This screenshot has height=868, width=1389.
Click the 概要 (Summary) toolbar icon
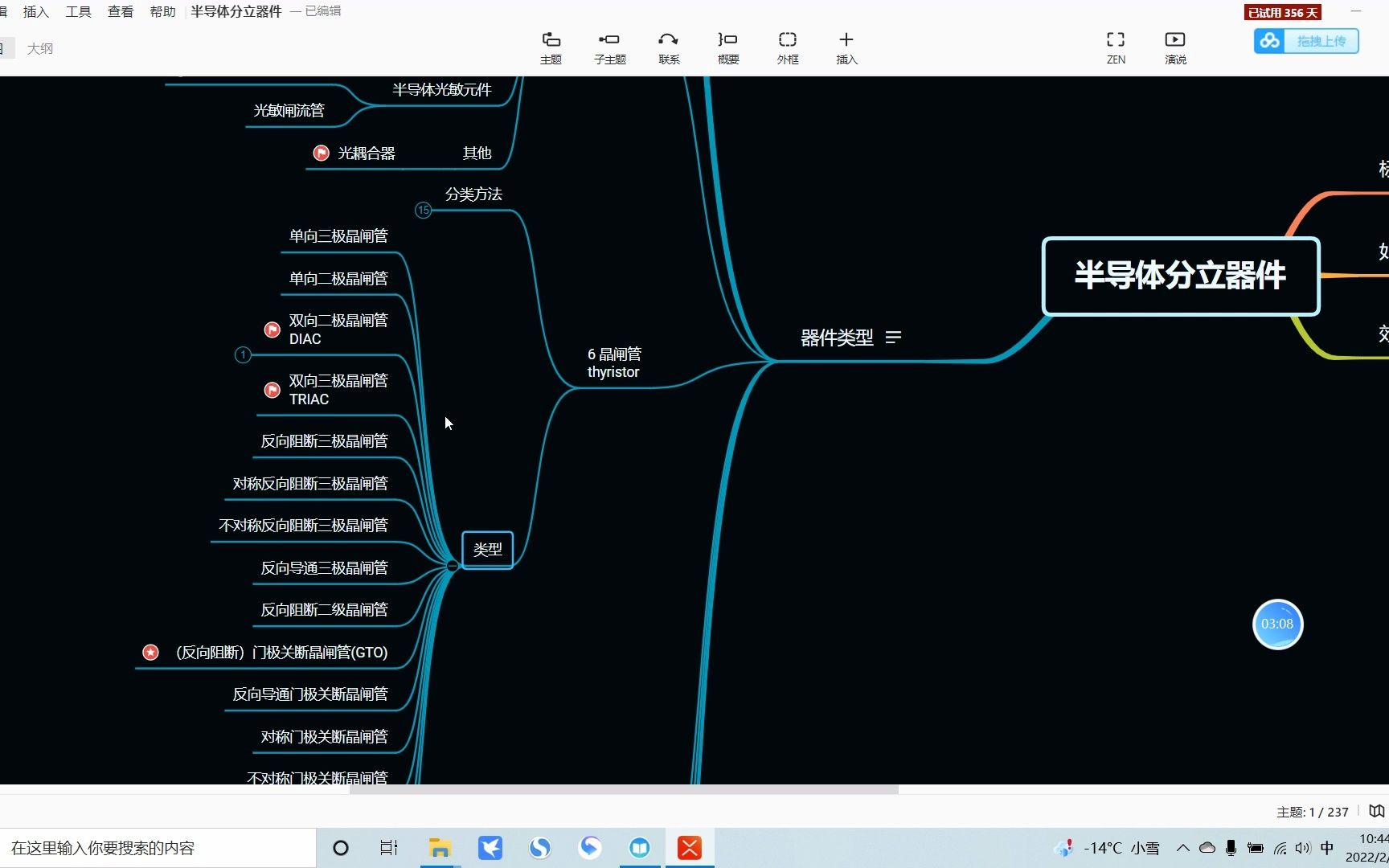pyautogui.click(x=728, y=47)
